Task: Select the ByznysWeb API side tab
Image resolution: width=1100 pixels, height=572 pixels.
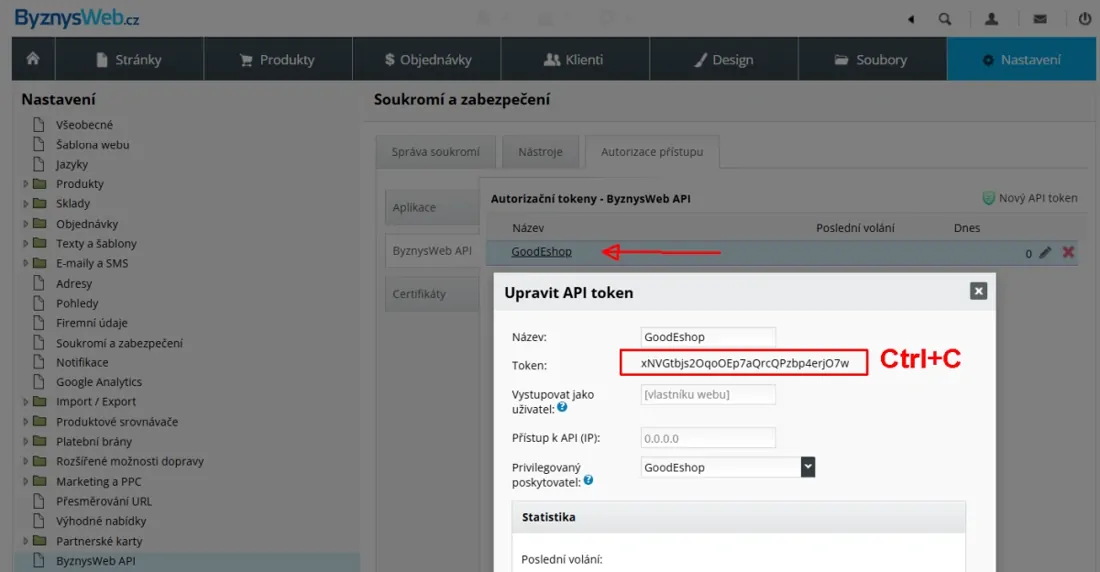Action: click(x=432, y=251)
